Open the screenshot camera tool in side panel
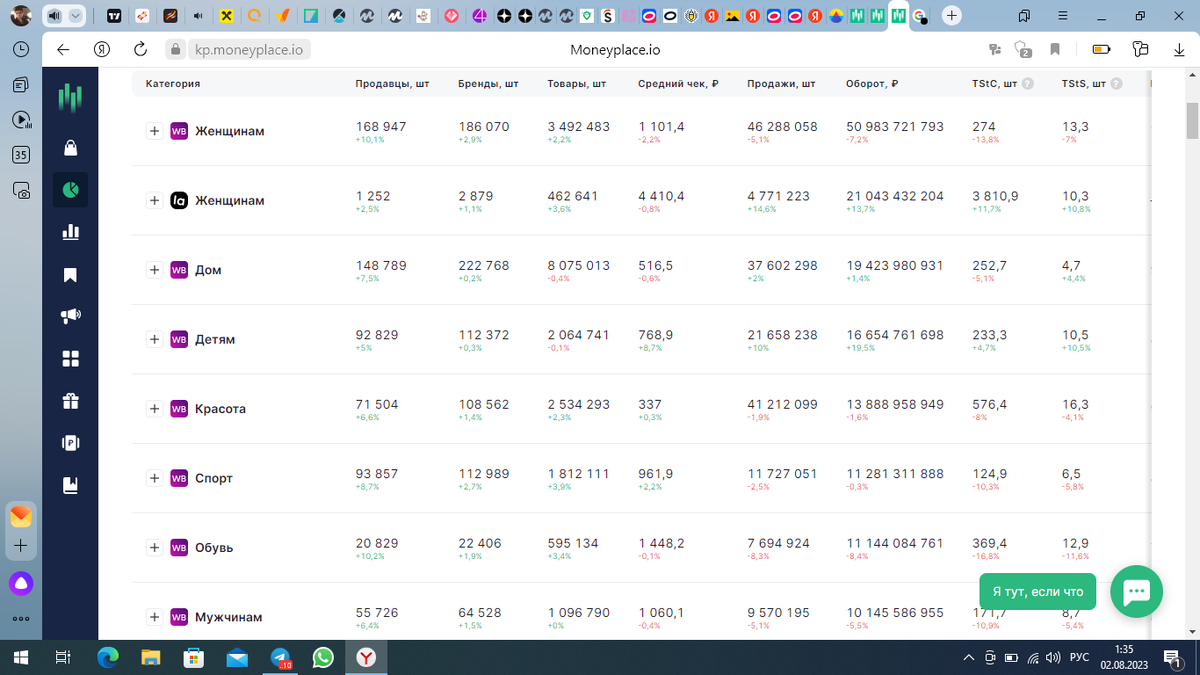The width and height of the screenshot is (1200, 675). pyautogui.click(x=21, y=190)
